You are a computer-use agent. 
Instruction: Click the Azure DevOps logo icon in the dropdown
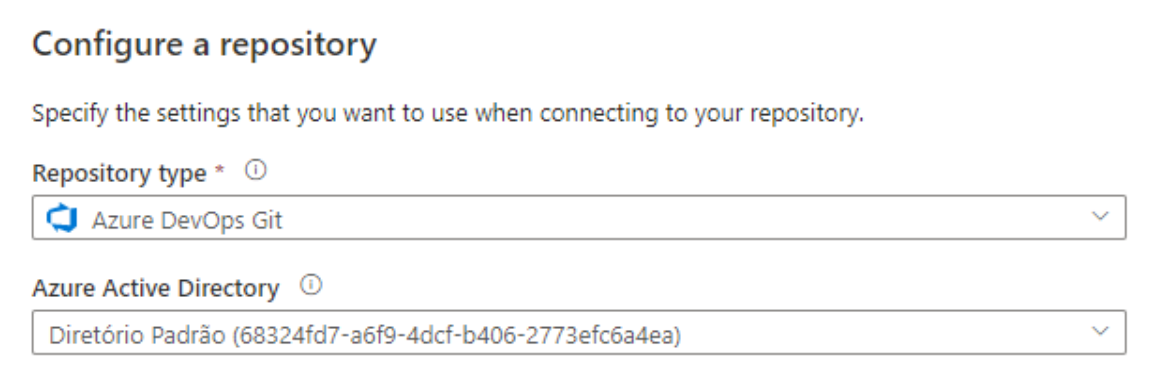62,219
